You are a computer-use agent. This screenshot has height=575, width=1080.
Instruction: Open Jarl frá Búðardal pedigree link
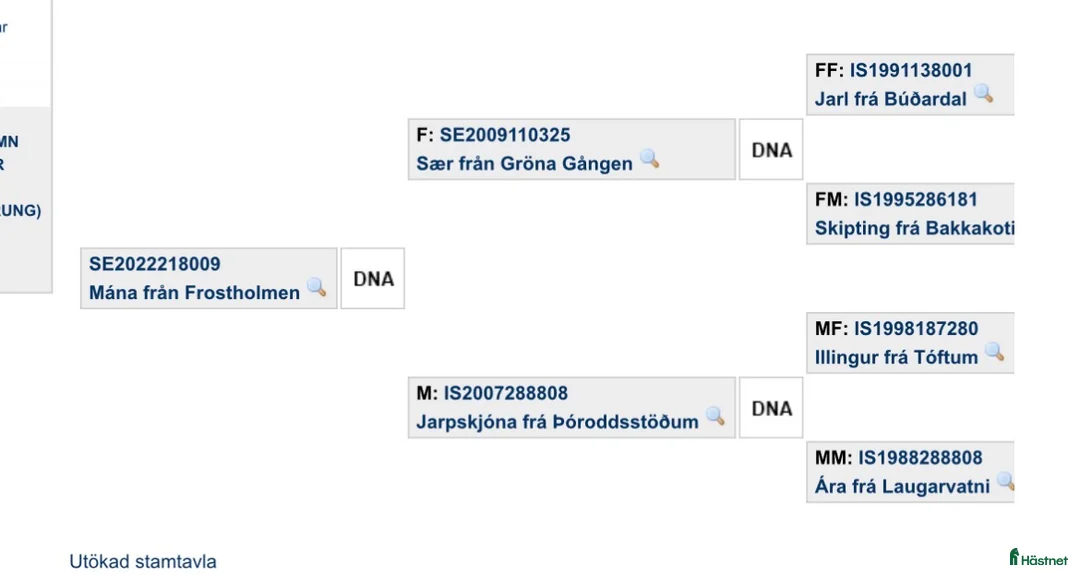coord(890,99)
